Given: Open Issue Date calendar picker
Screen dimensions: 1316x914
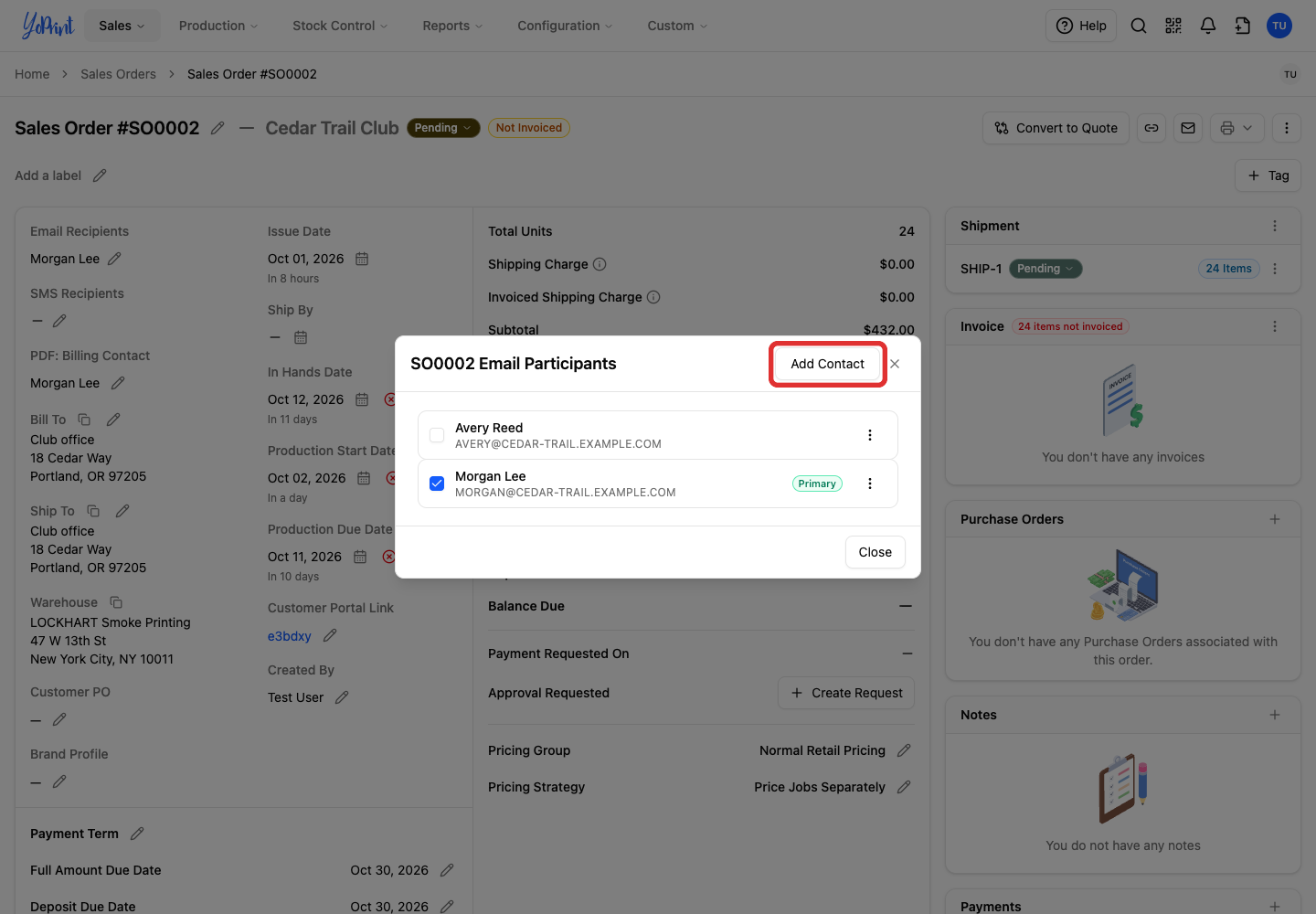Looking at the screenshot, I should pos(362,259).
